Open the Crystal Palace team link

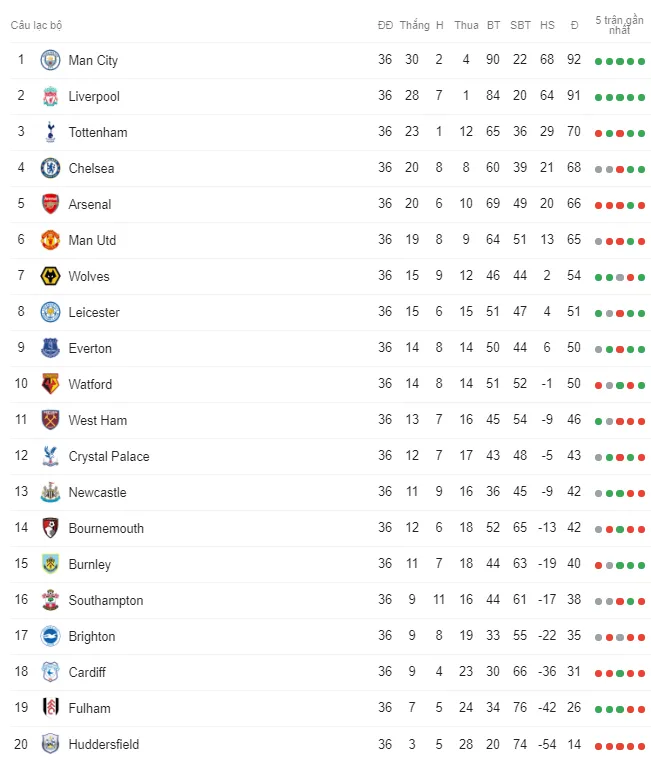pyautogui.click(x=109, y=456)
